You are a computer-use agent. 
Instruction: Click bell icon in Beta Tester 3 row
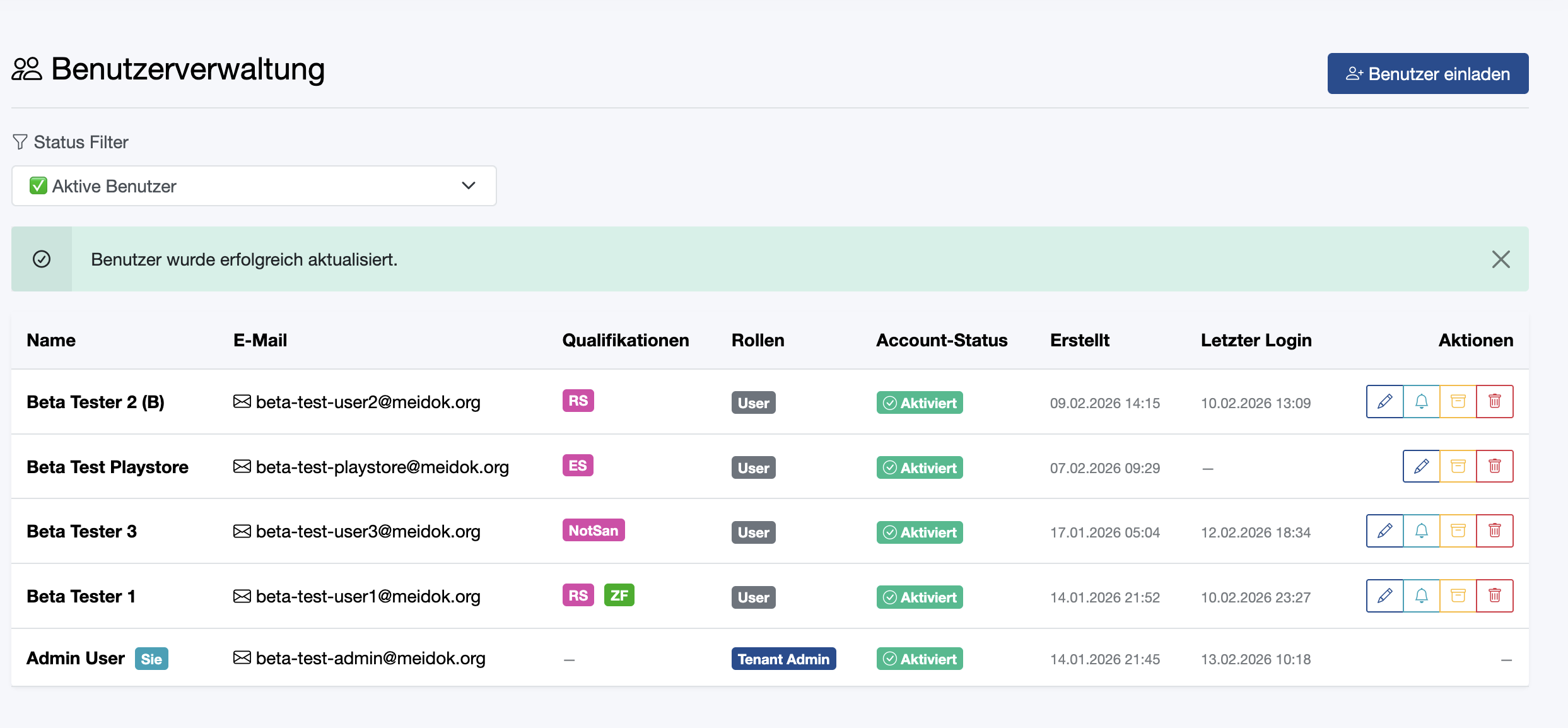coord(1421,531)
